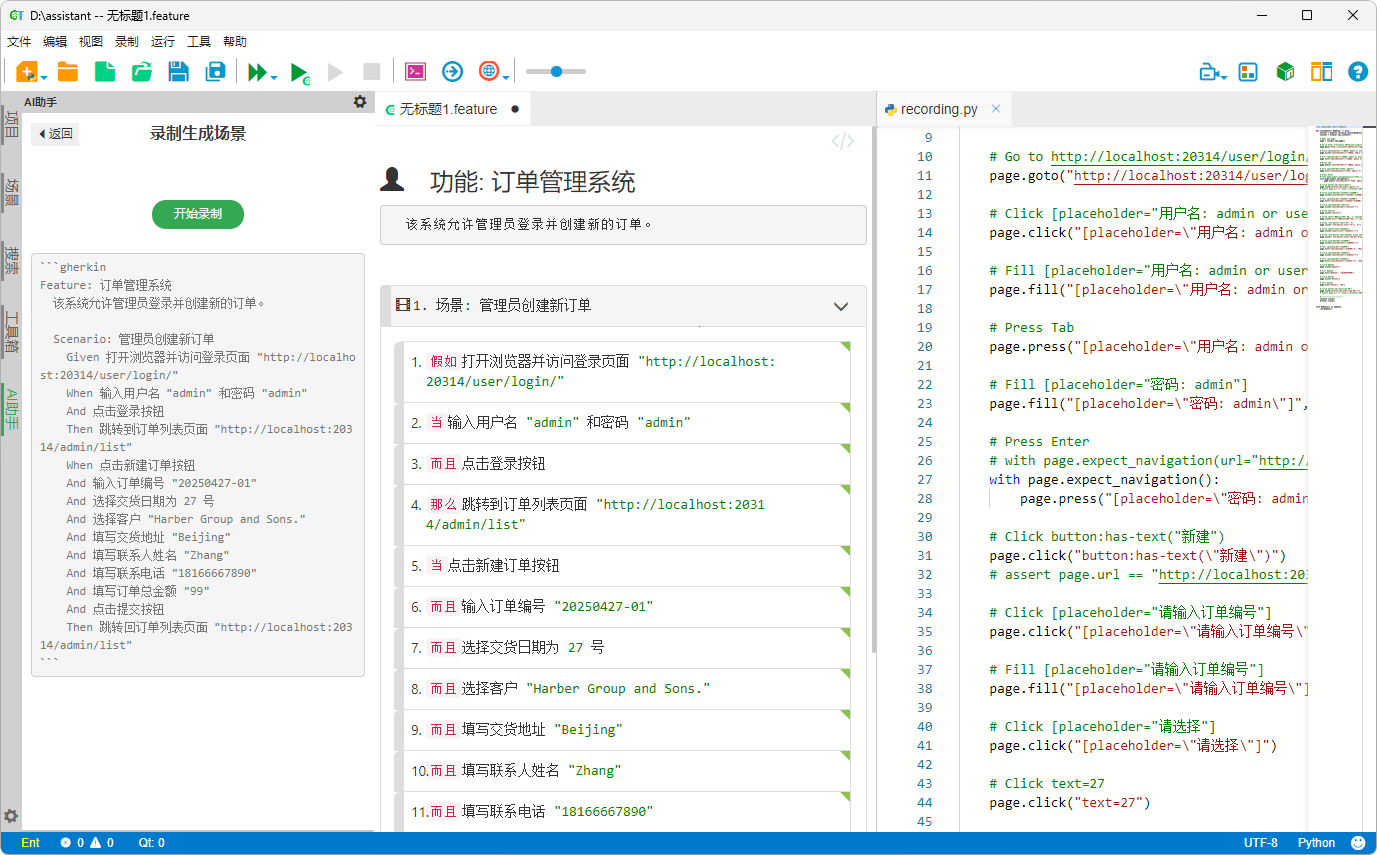Image resolution: width=1377 pixels, height=855 pixels.
Task: Open the 文件 menu
Action: [x=19, y=42]
